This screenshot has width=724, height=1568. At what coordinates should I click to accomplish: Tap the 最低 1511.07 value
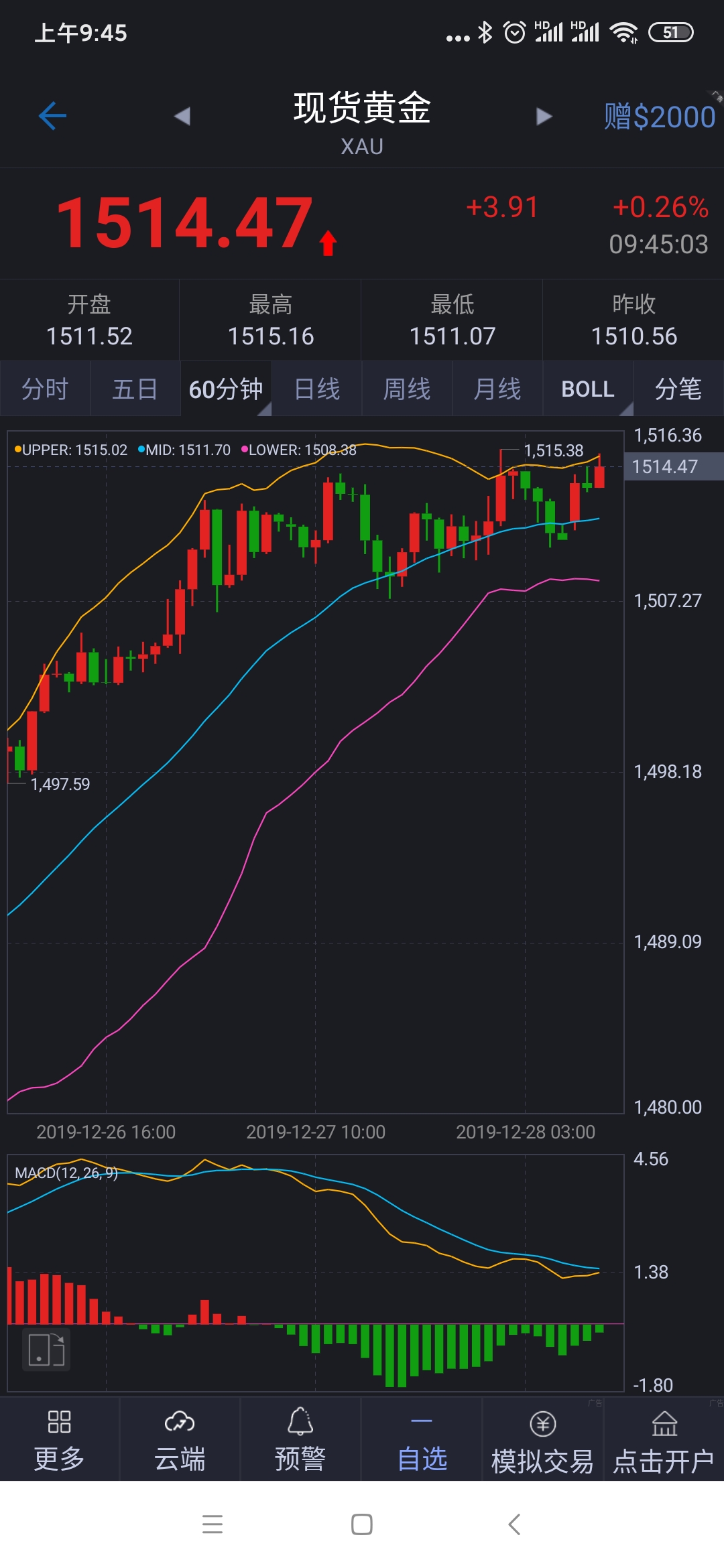(x=452, y=336)
